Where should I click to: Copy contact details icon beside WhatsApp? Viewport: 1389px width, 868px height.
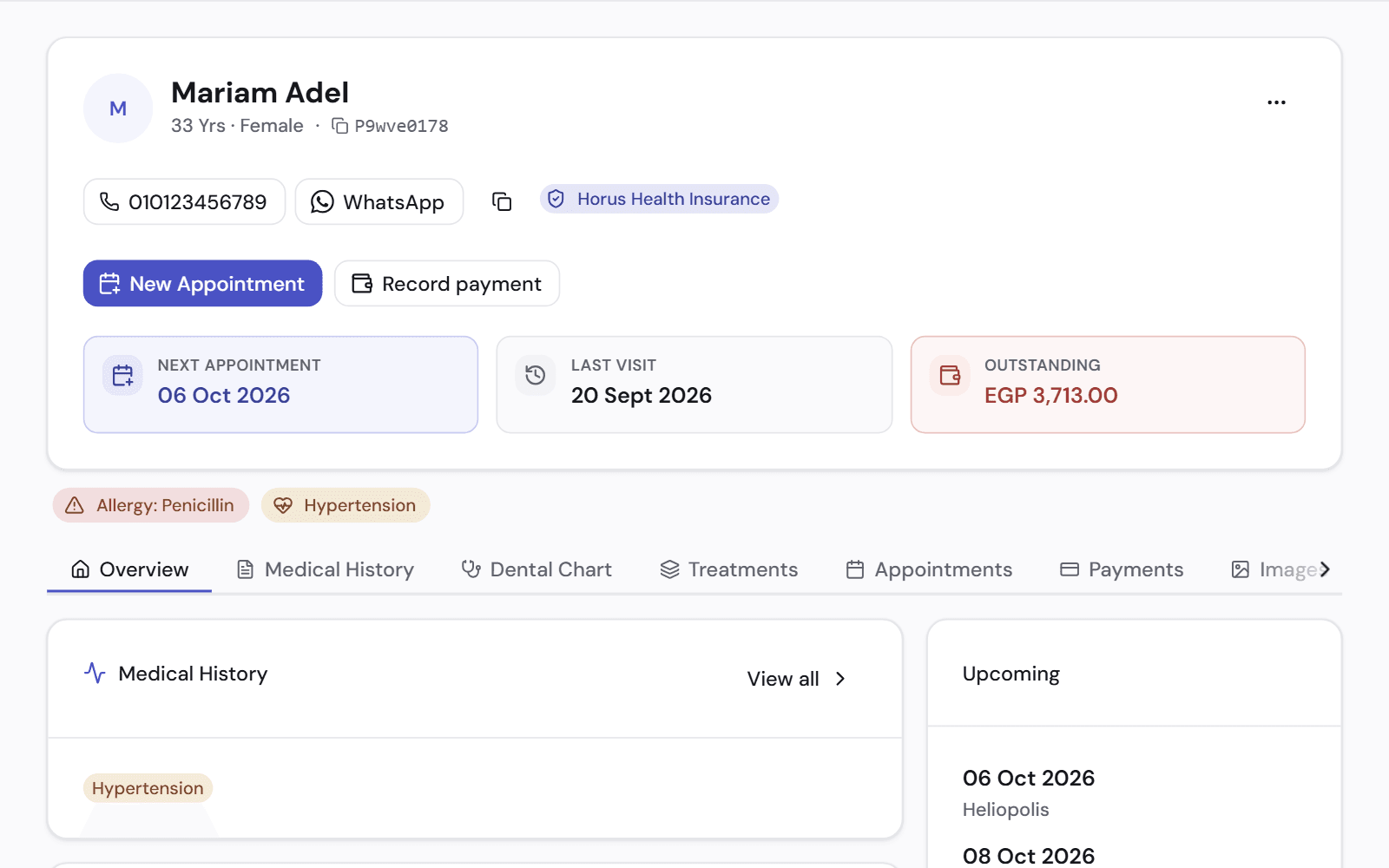(x=502, y=202)
